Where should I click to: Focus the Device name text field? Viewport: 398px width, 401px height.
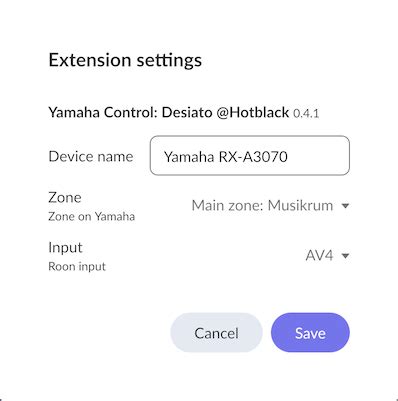click(x=250, y=155)
